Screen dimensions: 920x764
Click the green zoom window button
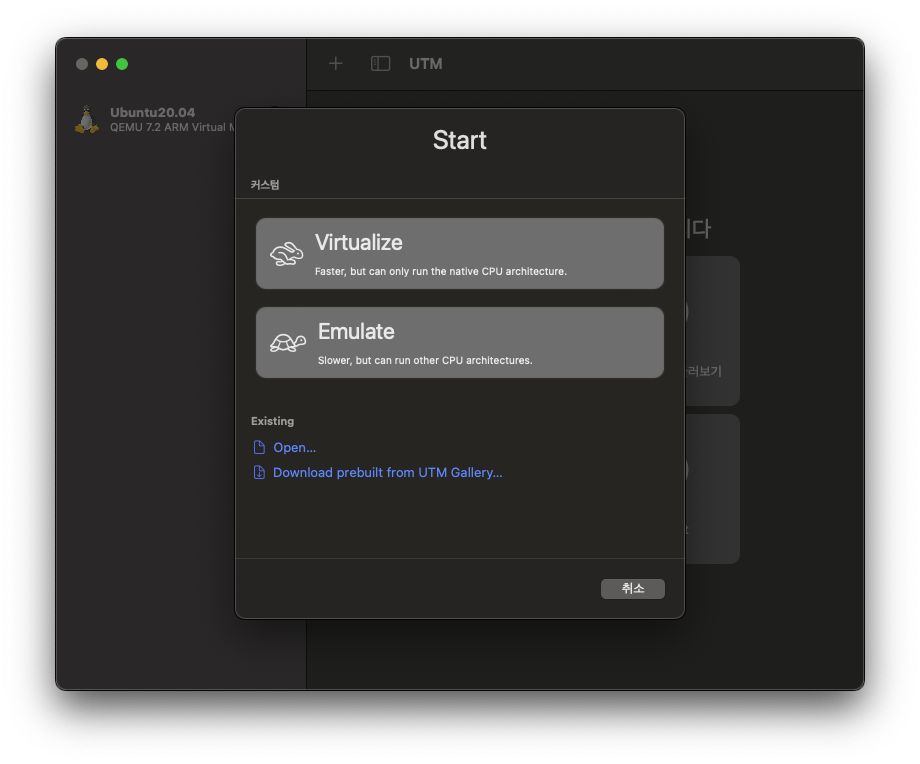[x=122, y=64]
